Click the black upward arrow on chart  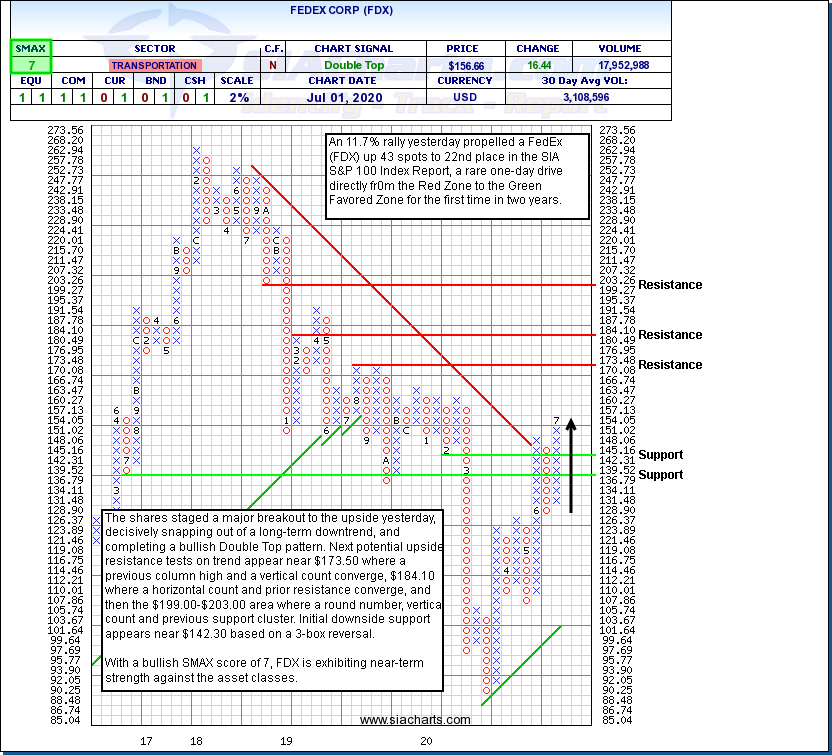[x=571, y=465]
